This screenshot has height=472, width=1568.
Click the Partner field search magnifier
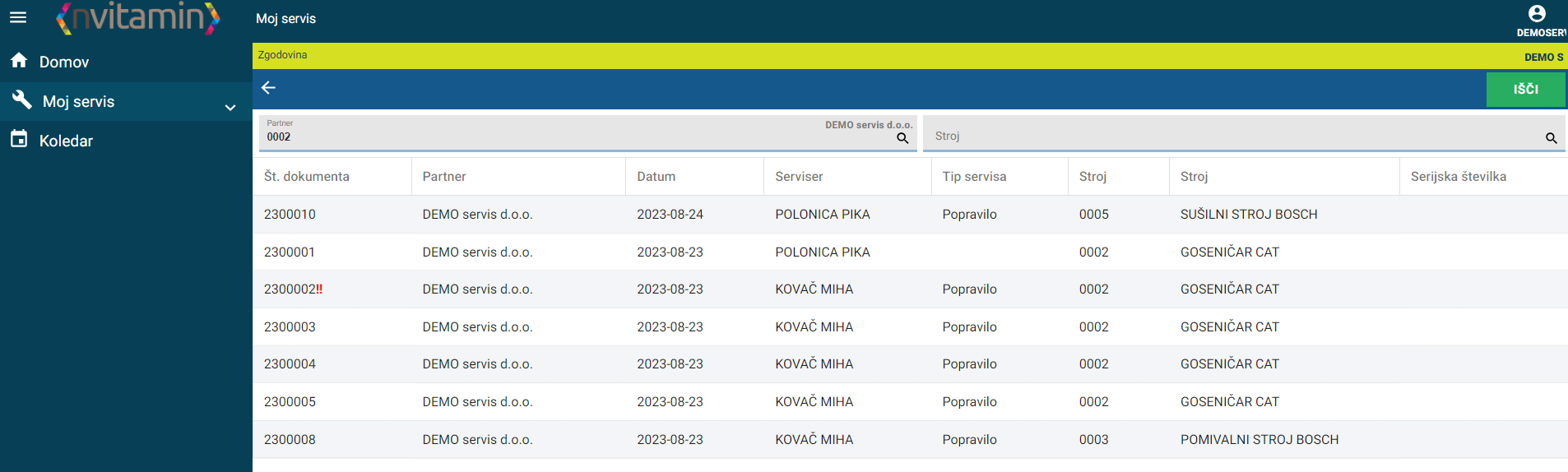[902, 138]
